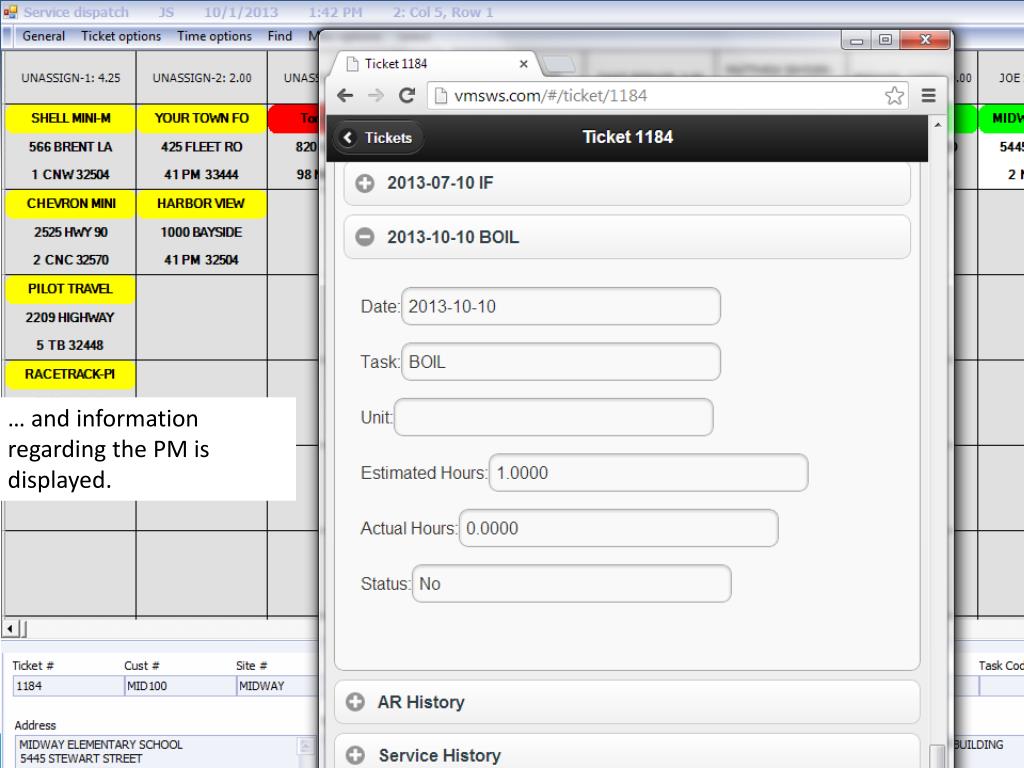Click the browser forward arrow
The image size is (1024, 768).
(x=376, y=95)
